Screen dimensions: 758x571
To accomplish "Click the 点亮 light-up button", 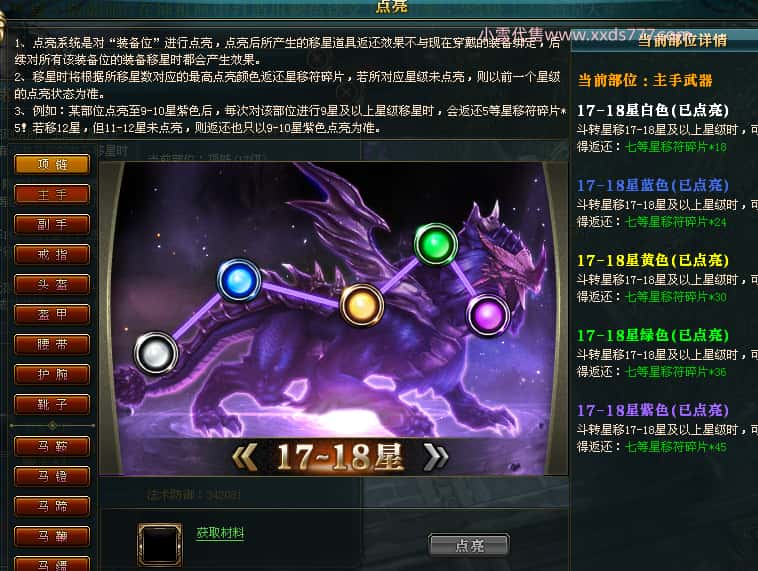I will click(x=469, y=545).
